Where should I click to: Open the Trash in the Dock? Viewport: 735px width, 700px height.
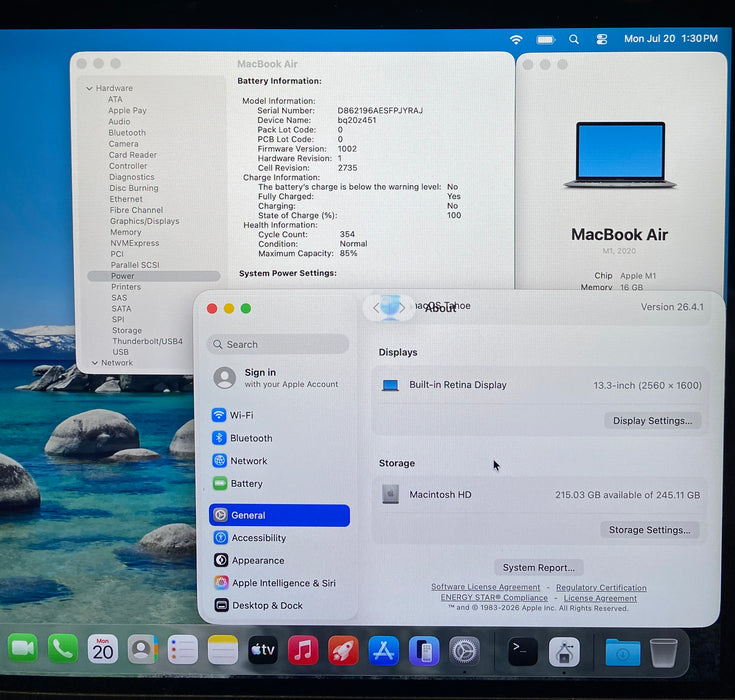[x=663, y=653]
